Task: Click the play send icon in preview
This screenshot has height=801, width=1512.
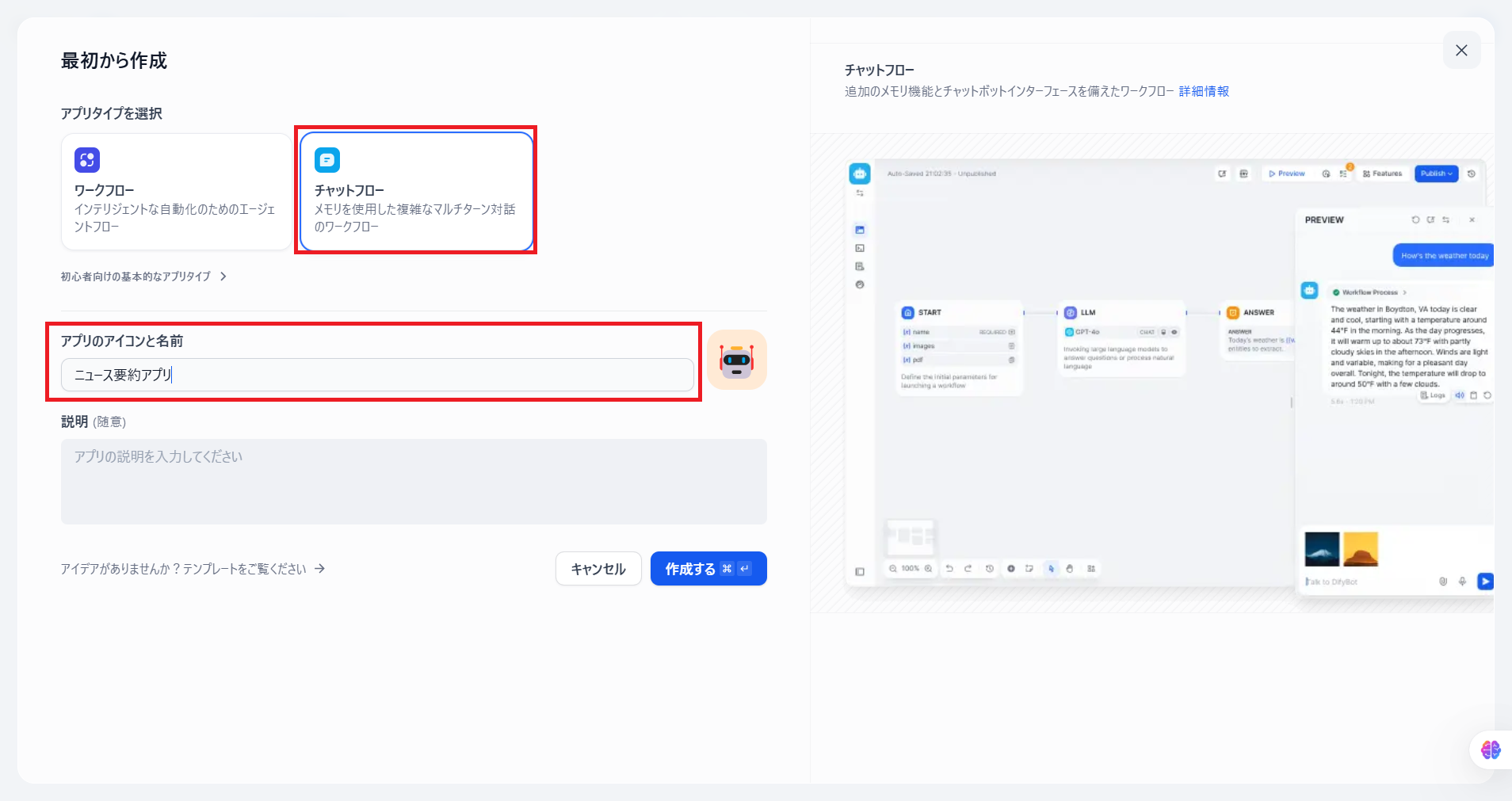Action: pos(1485,582)
